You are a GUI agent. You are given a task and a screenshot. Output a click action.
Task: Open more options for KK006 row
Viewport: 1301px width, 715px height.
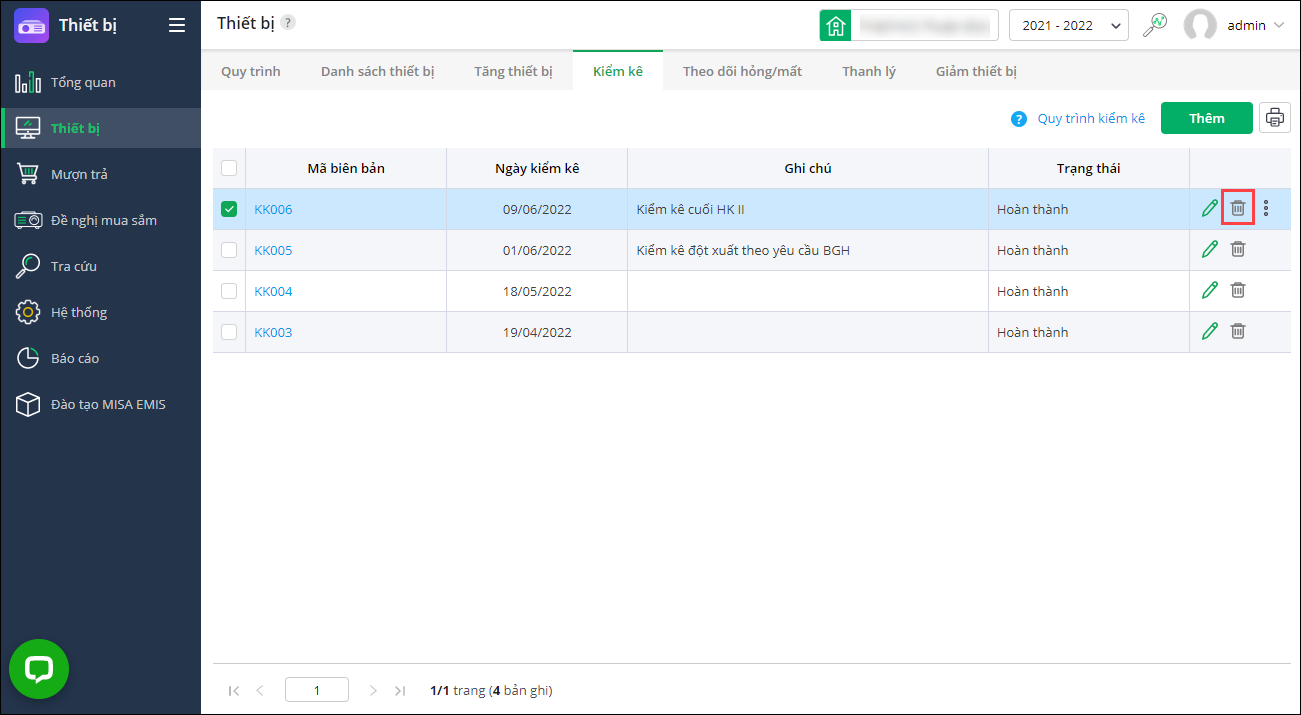click(1266, 208)
